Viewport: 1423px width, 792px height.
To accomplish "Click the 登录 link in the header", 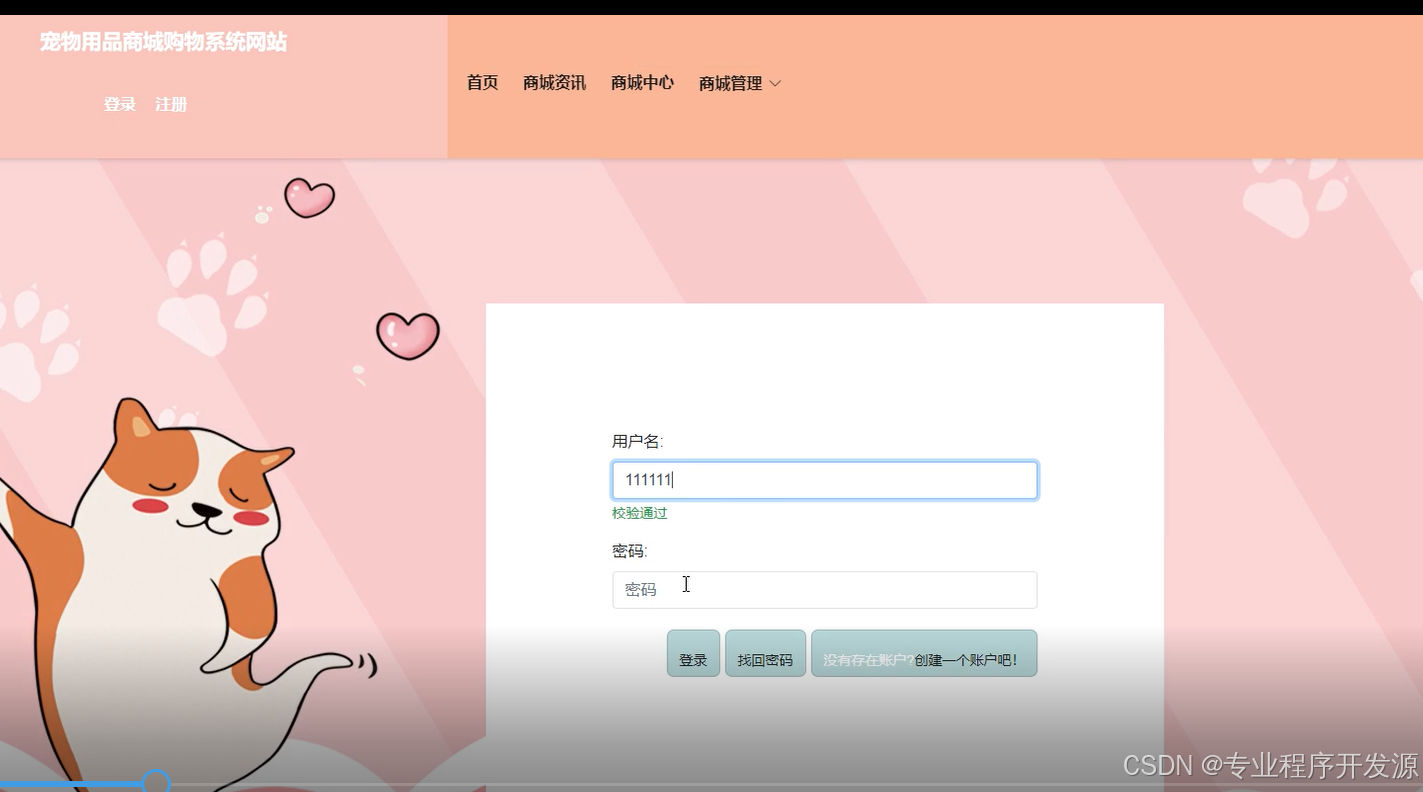I will [x=119, y=104].
